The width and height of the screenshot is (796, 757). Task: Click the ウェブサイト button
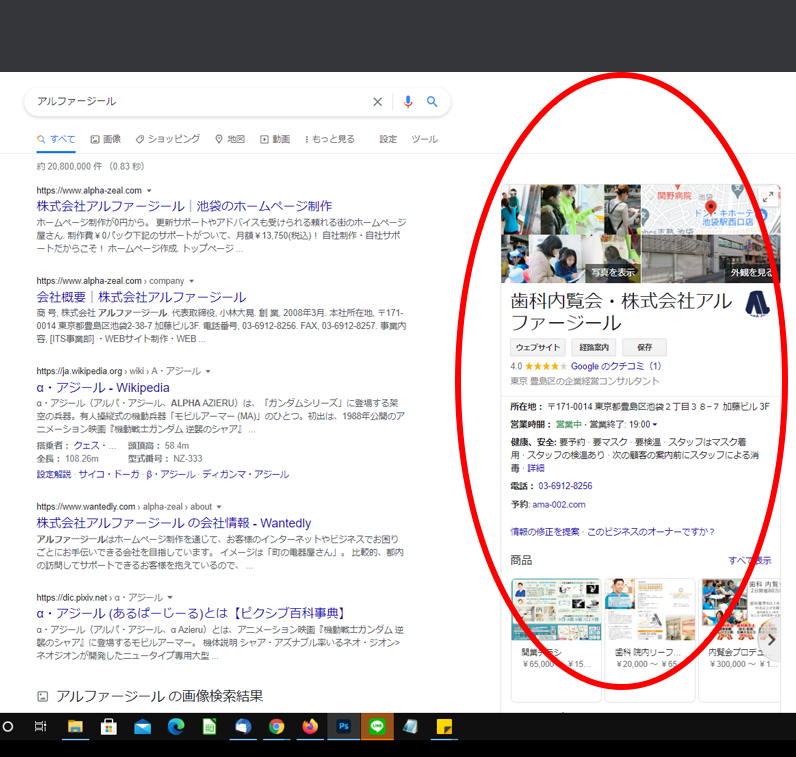tap(538, 347)
